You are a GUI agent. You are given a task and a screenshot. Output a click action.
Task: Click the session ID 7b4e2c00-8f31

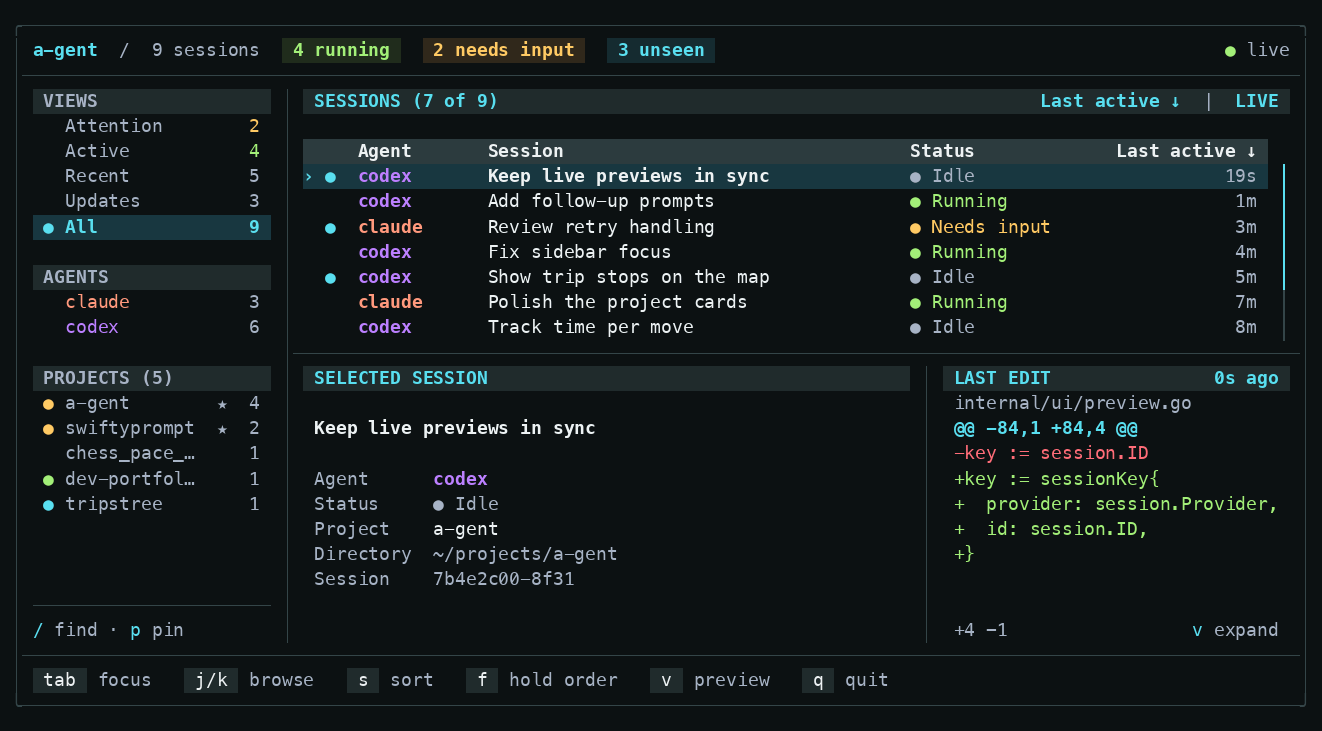pos(504,579)
